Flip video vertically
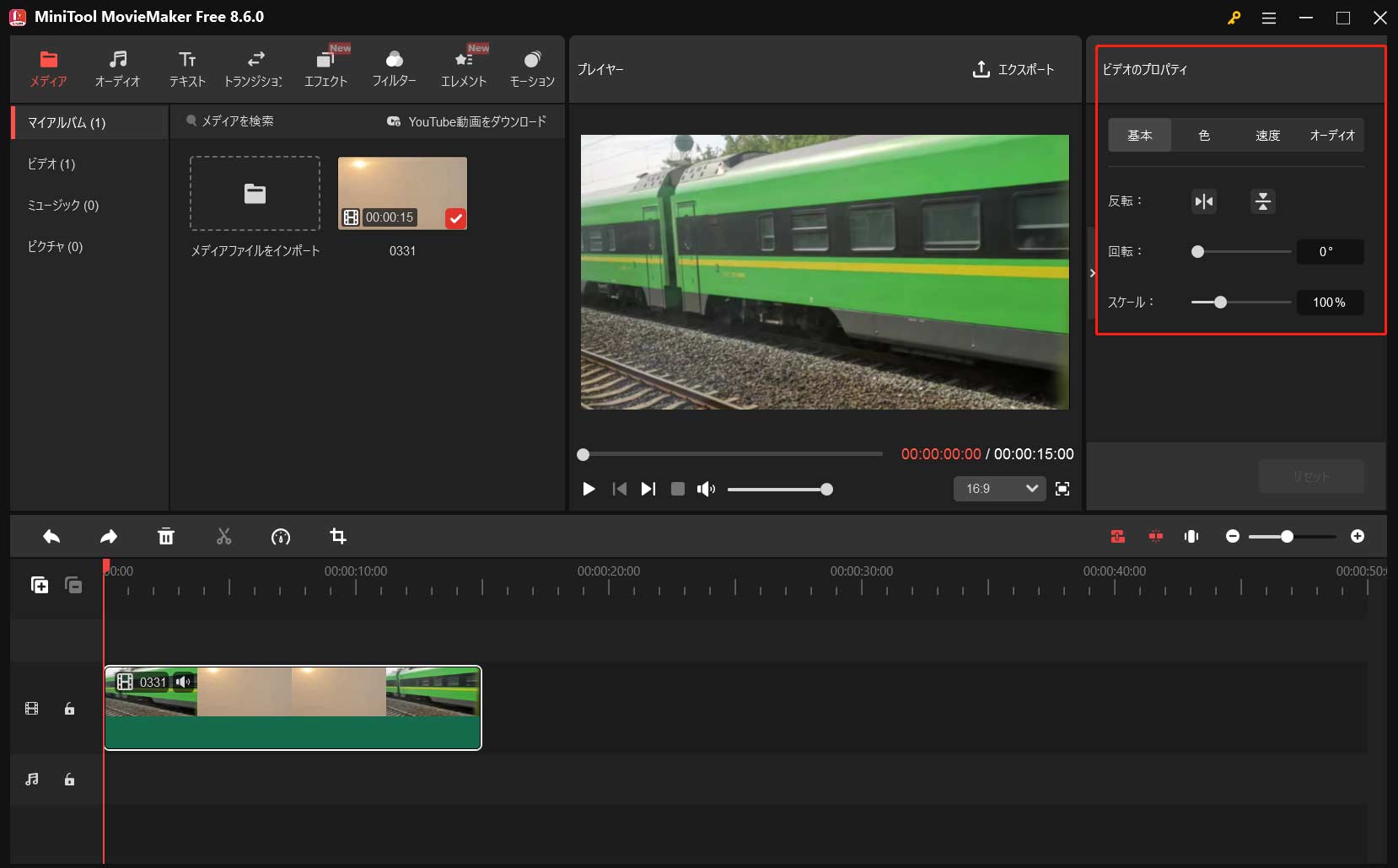The height and width of the screenshot is (868, 1398). (x=1262, y=201)
